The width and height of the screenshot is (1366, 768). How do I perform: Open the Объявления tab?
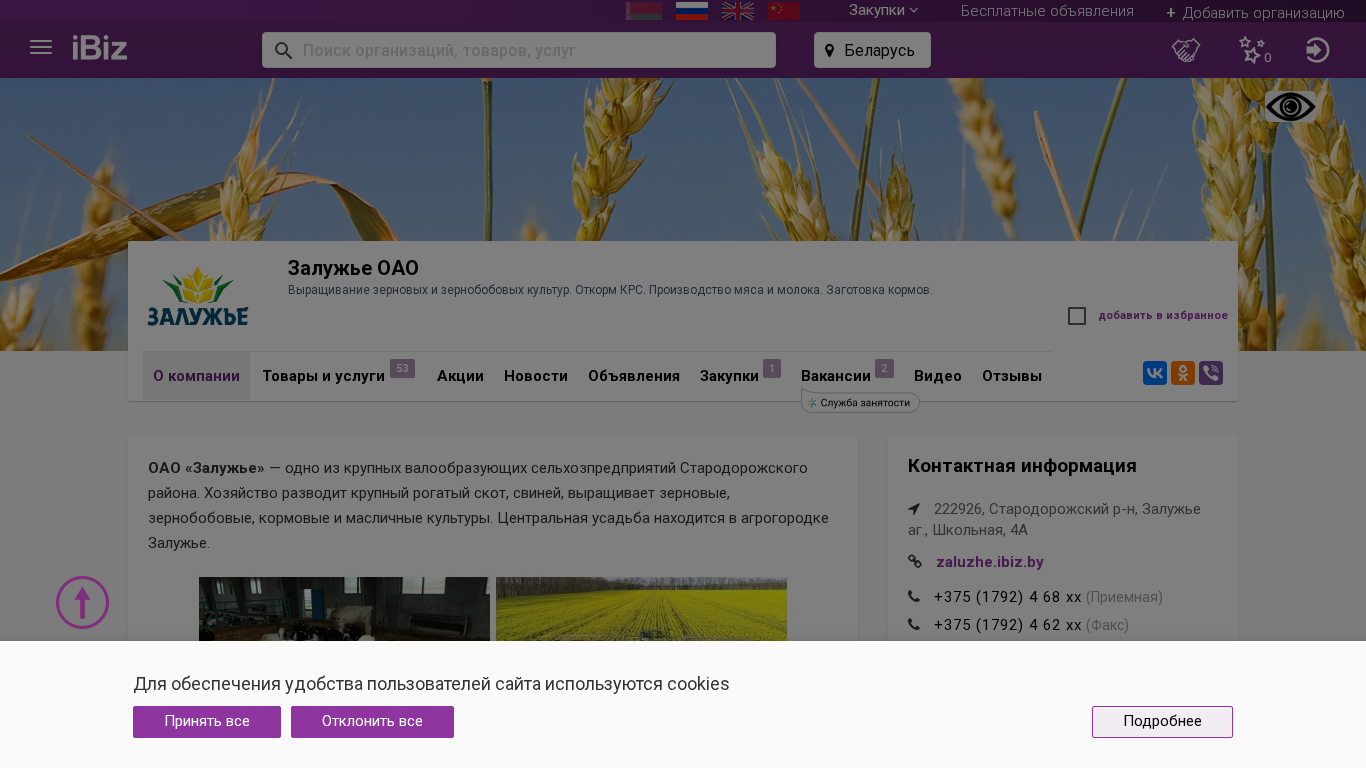pos(634,376)
